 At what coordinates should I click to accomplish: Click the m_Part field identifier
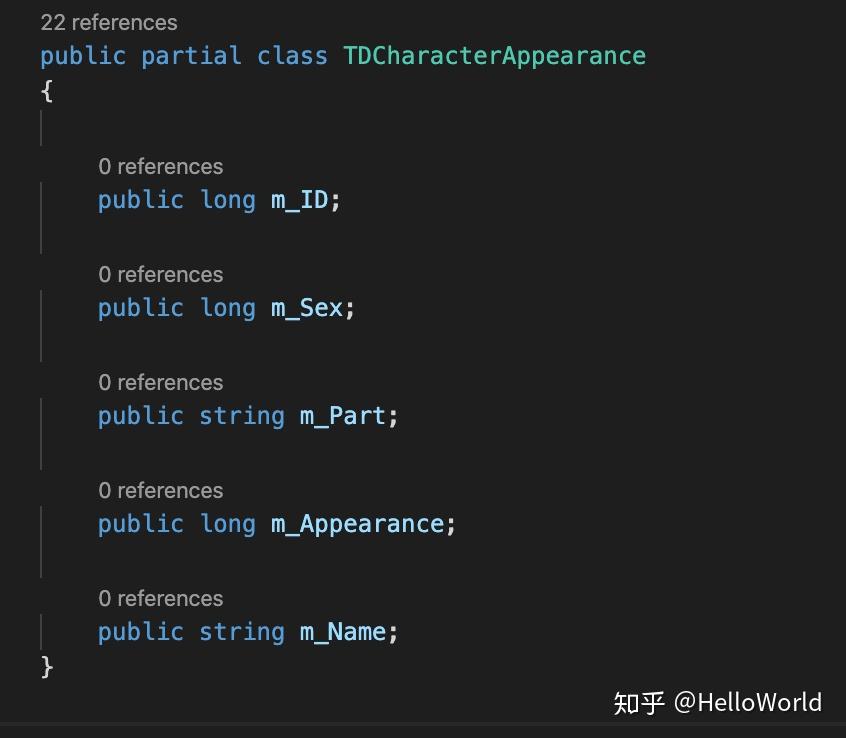[x=343, y=416]
